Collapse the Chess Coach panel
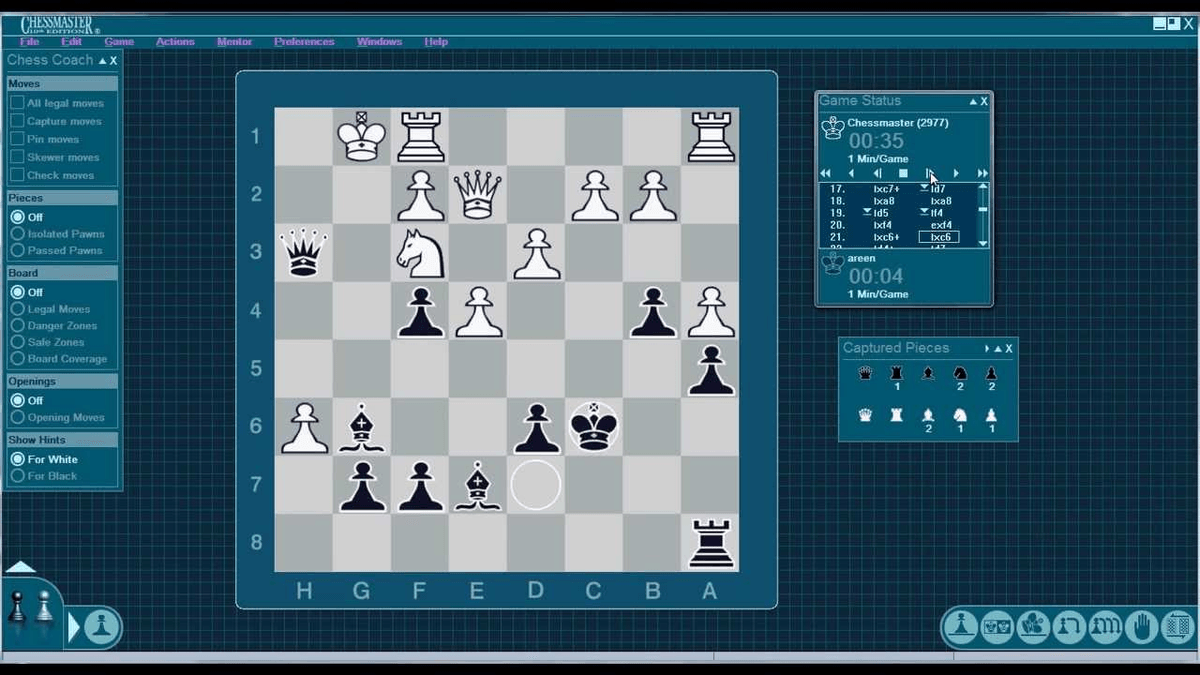The height and width of the screenshot is (675, 1200). pyautogui.click(x=104, y=60)
